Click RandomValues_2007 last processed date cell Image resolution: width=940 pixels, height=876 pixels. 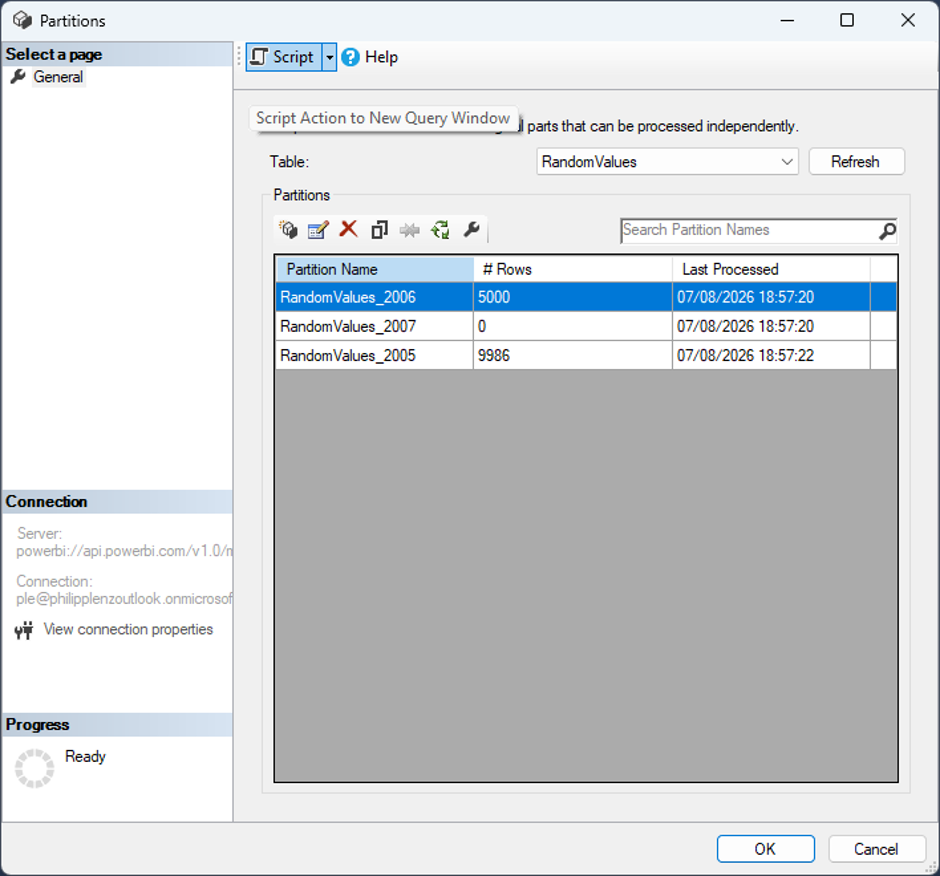771,326
